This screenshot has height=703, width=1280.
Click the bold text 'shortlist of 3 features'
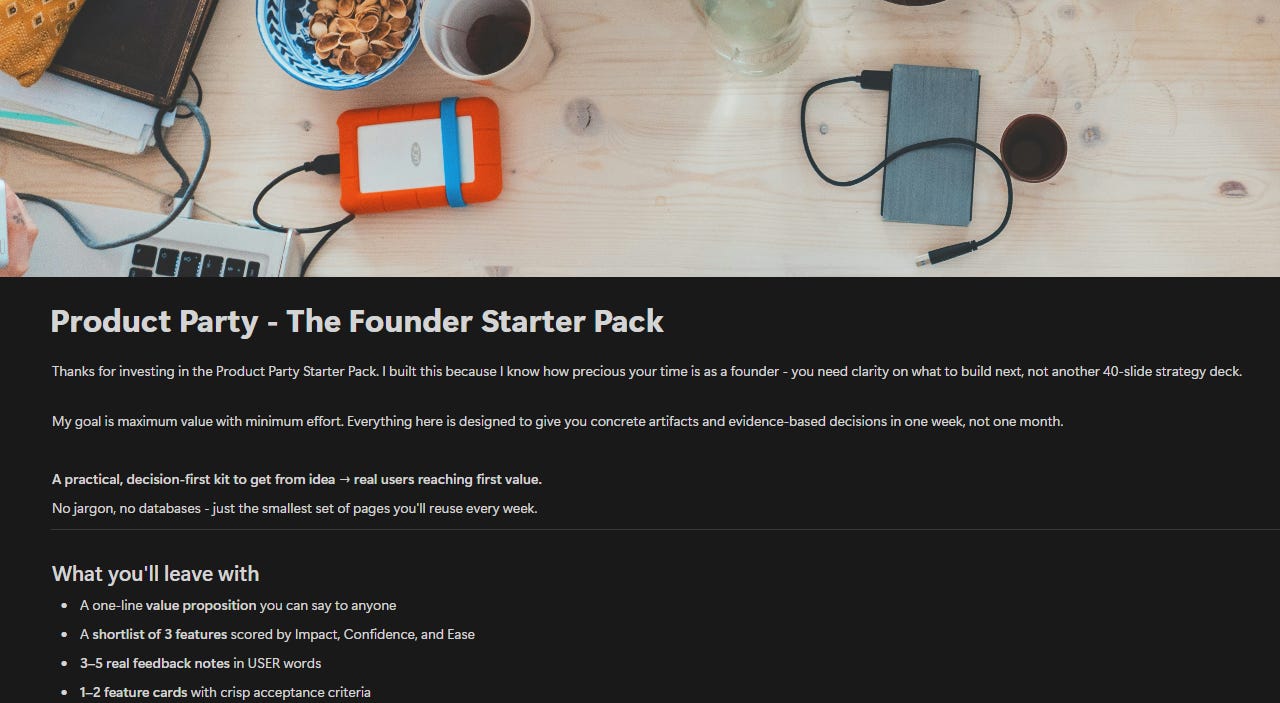pyautogui.click(x=160, y=634)
